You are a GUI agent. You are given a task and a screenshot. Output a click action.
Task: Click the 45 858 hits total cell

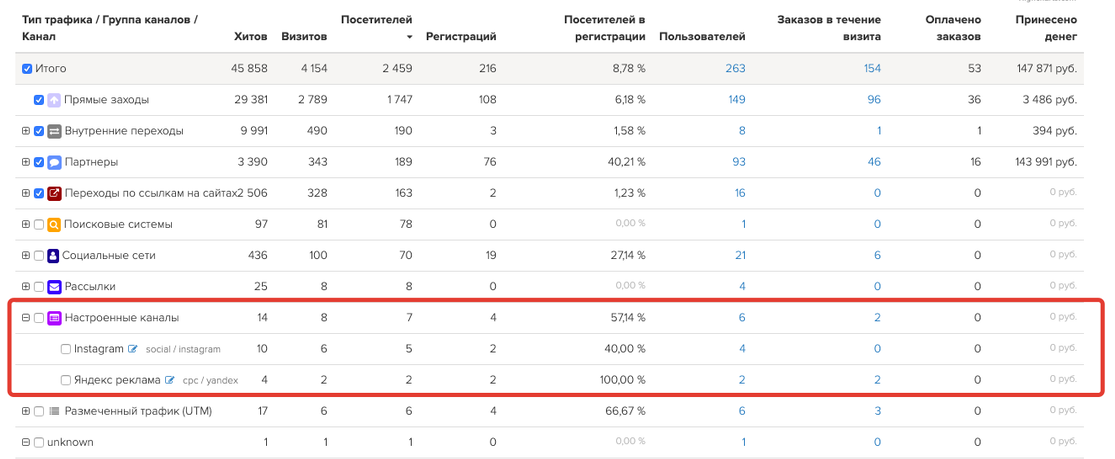pyautogui.click(x=250, y=68)
